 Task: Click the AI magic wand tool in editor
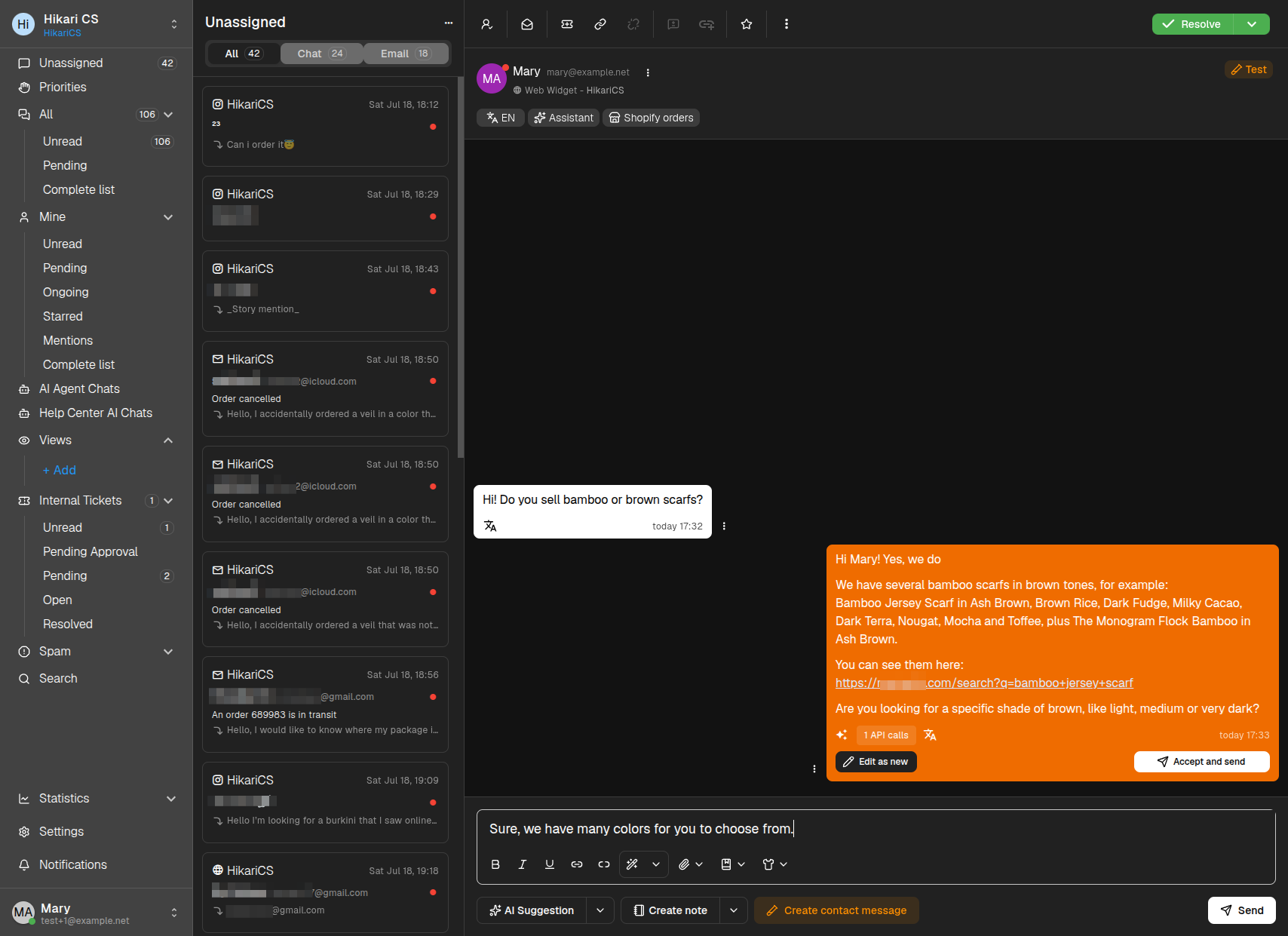point(633,864)
